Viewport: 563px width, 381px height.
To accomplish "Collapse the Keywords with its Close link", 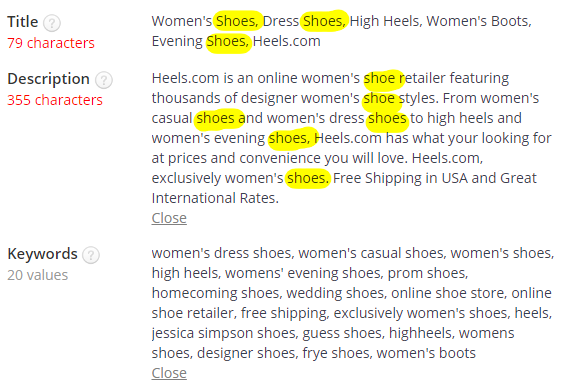I will point(169,373).
